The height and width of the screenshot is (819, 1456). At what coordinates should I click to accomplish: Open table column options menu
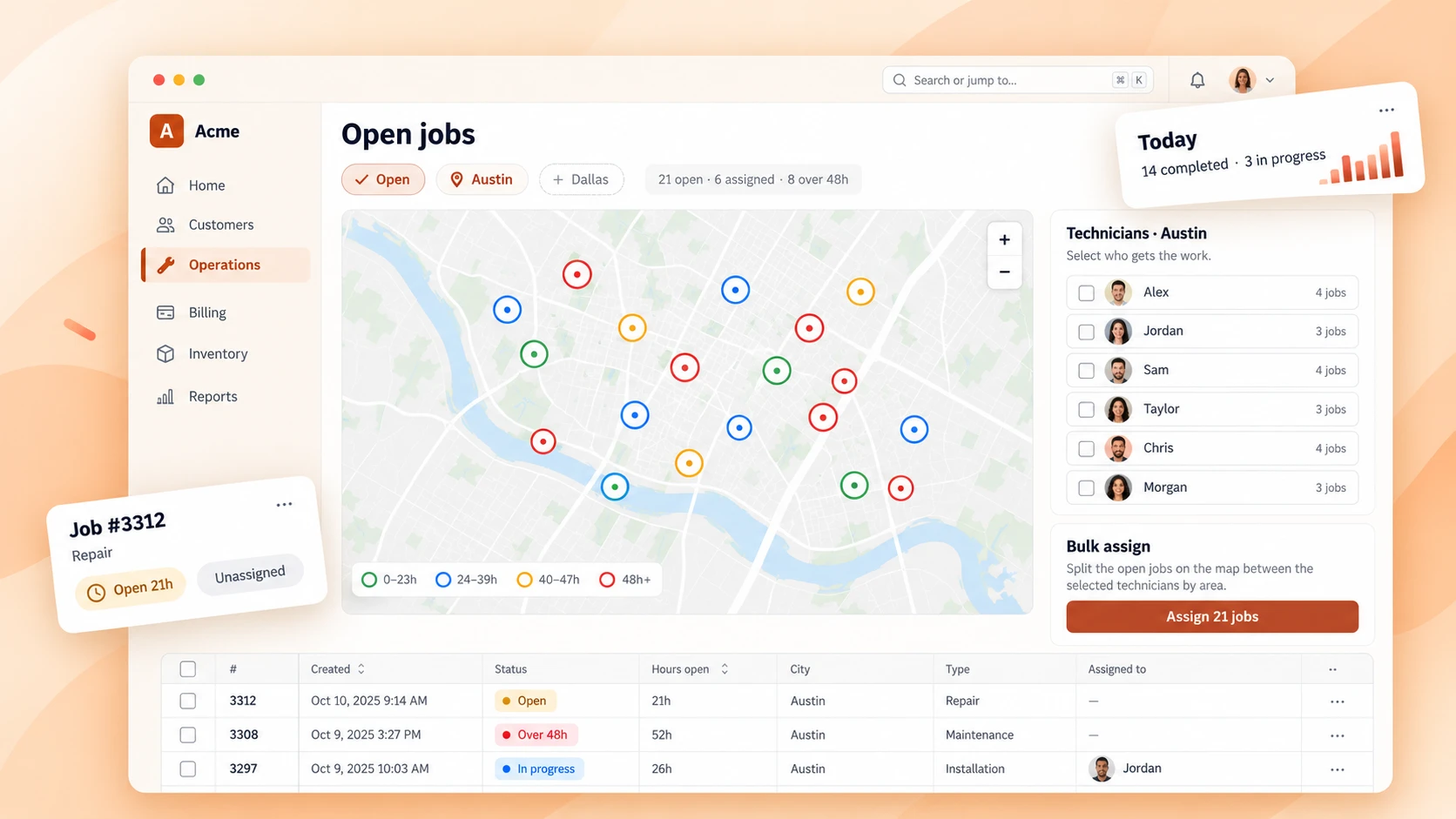(1333, 669)
